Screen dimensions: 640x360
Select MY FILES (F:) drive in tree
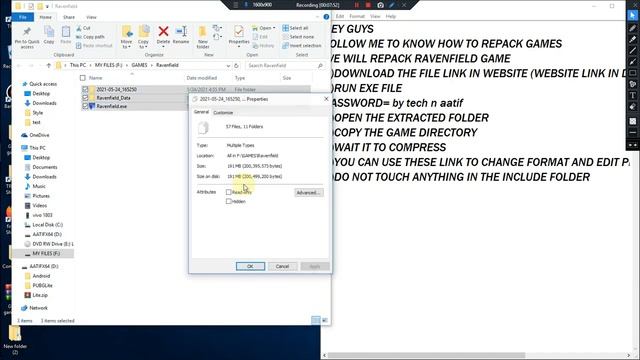click(x=46, y=253)
